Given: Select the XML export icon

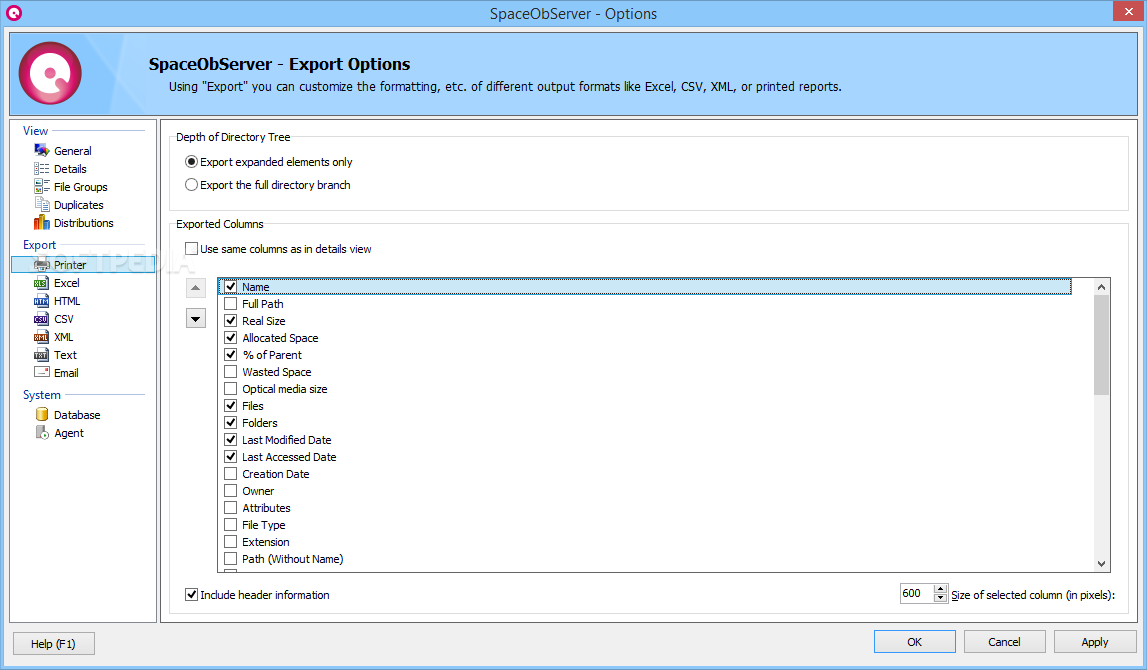Looking at the screenshot, I should click(42, 337).
